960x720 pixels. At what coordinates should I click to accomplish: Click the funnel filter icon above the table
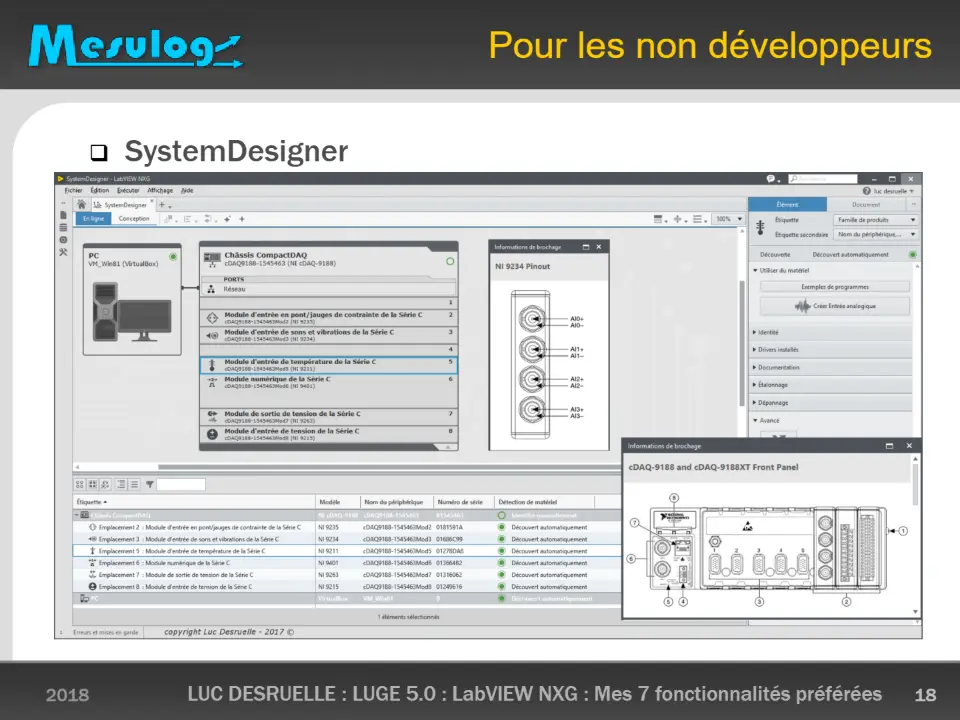(x=149, y=484)
